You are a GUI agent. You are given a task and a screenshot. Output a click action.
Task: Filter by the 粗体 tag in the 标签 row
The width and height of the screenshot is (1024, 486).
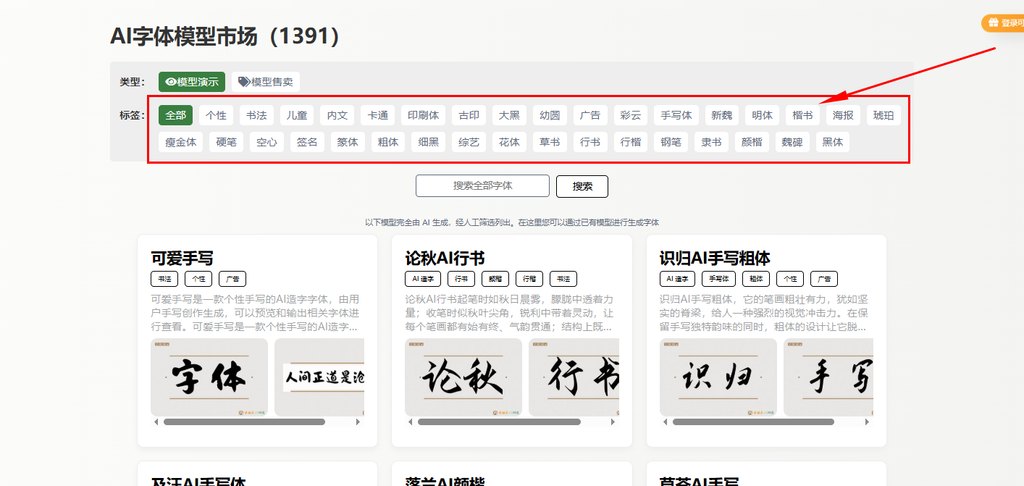pyautogui.click(x=388, y=142)
